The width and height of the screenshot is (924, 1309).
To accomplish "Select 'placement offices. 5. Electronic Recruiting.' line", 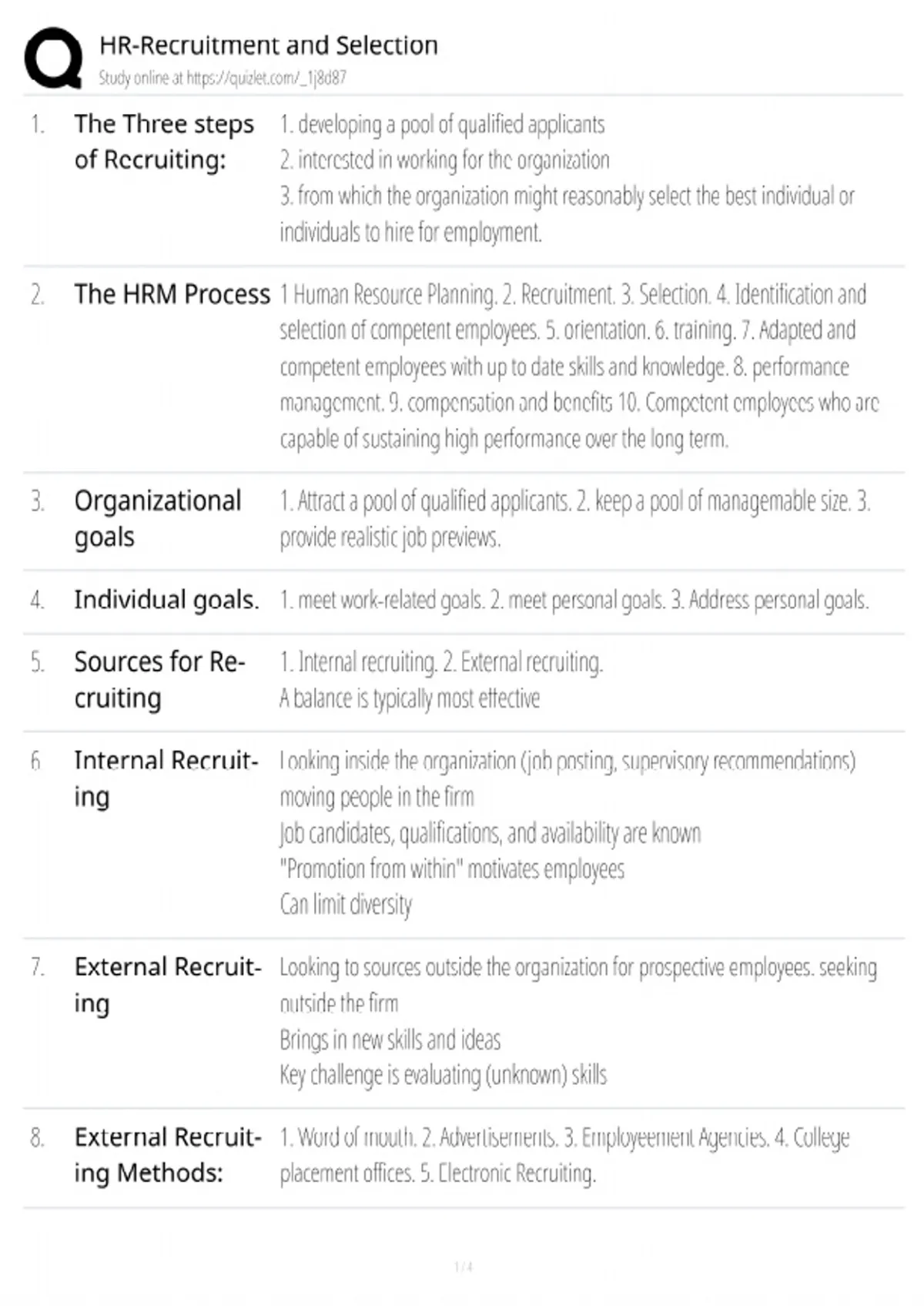I will 438,1173.
